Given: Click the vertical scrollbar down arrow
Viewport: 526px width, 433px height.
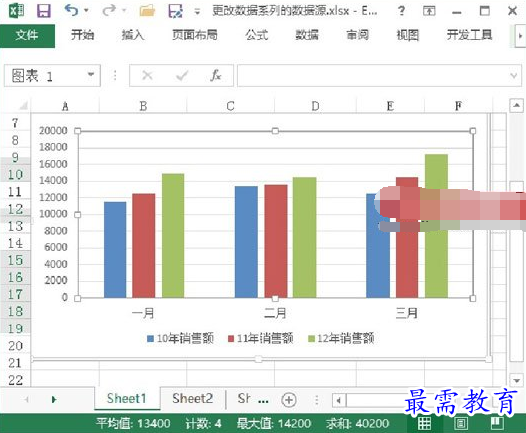Looking at the screenshot, I should [x=517, y=380].
